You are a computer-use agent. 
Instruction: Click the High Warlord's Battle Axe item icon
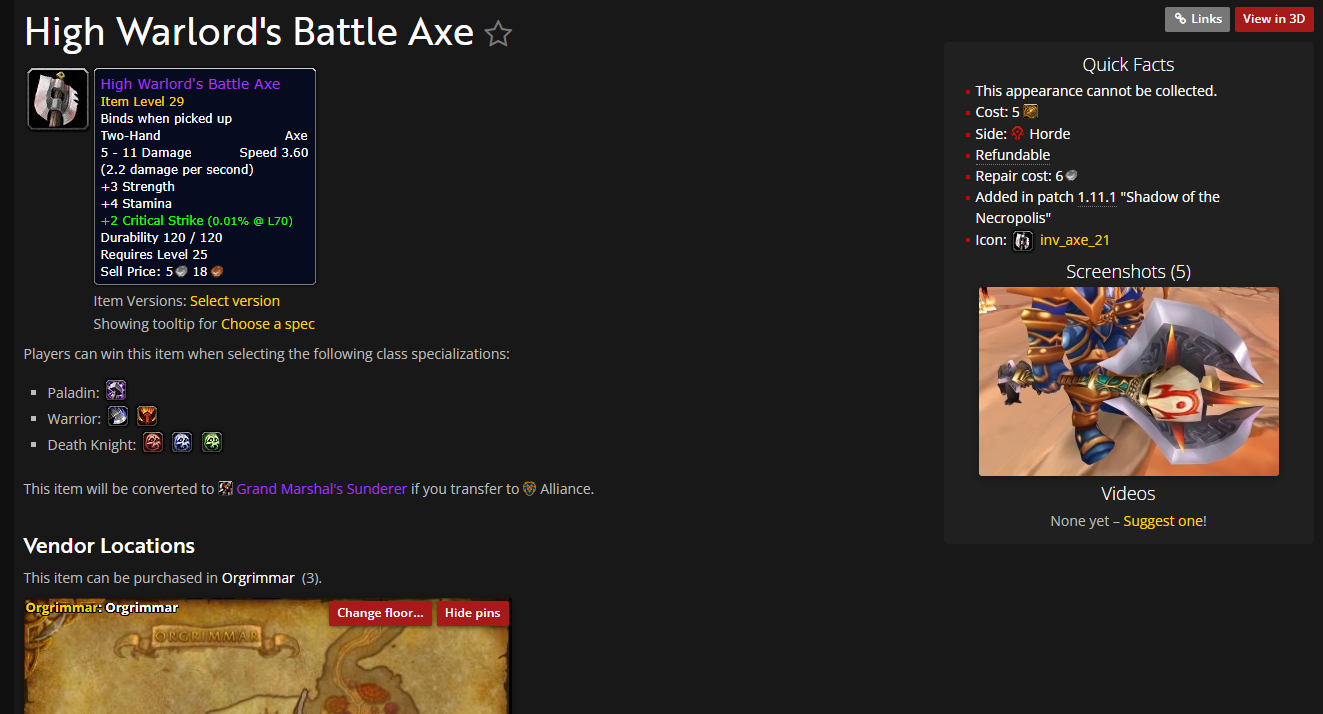(58, 99)
